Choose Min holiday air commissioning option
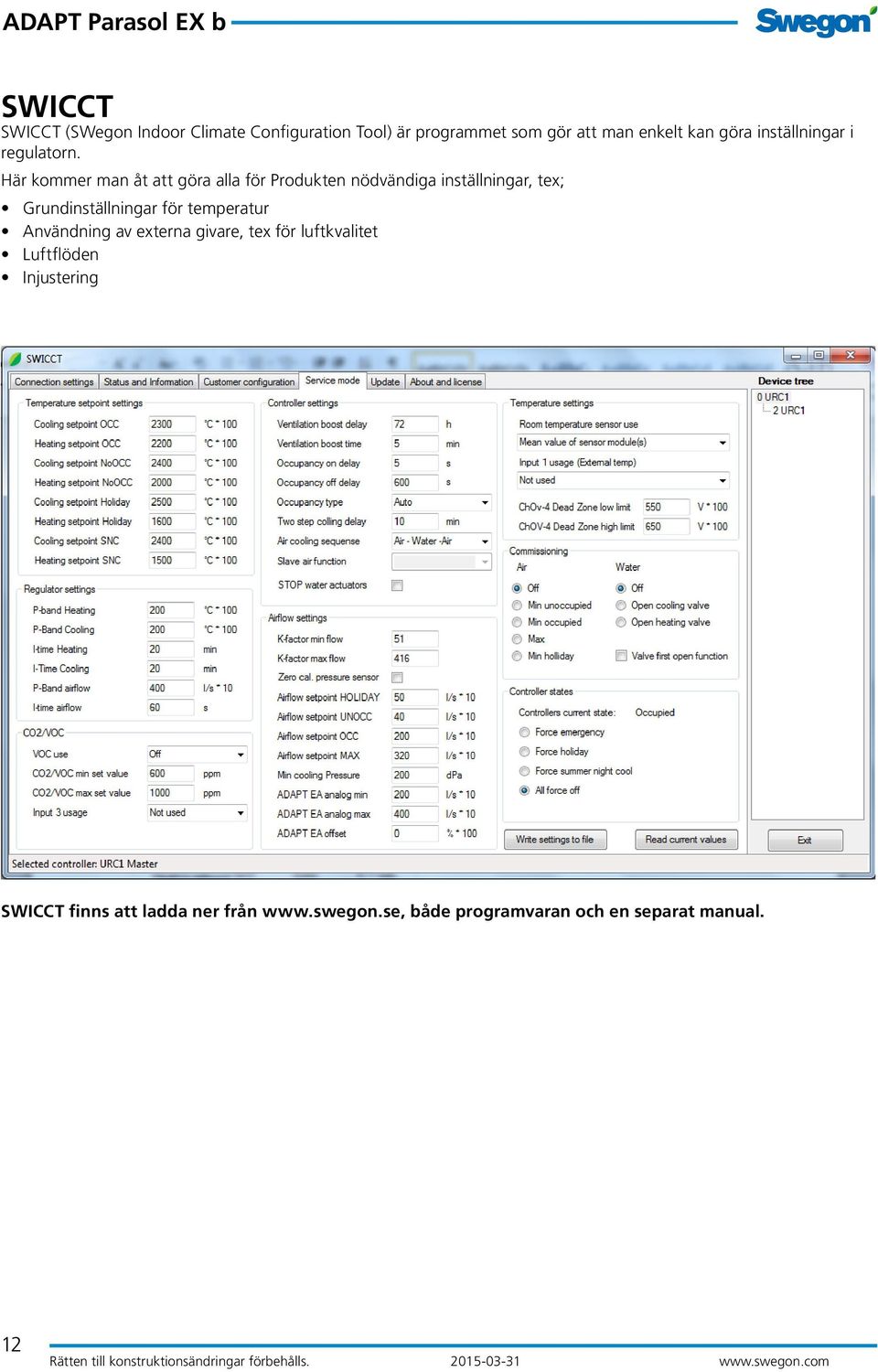The height and width of the screenshot is (1372, 878). (517, 657)
